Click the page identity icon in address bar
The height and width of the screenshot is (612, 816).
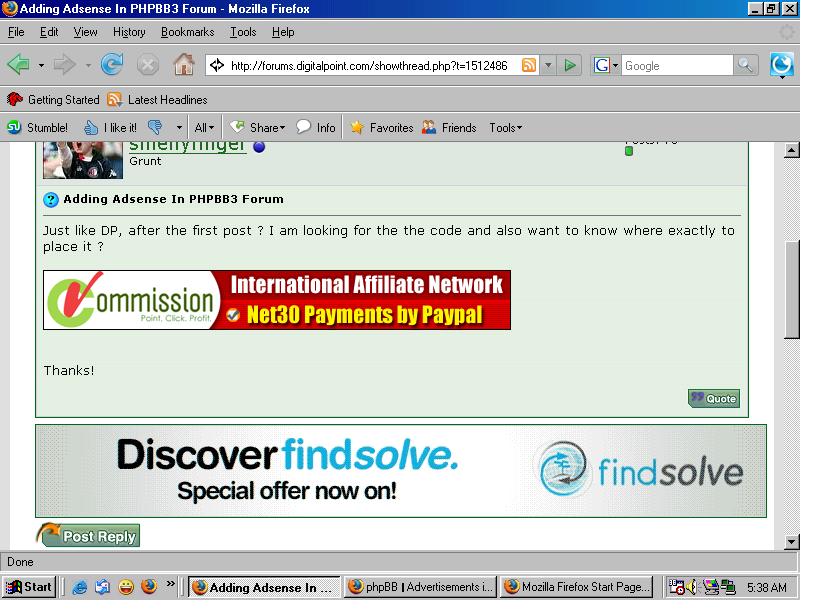coord(217,65)
